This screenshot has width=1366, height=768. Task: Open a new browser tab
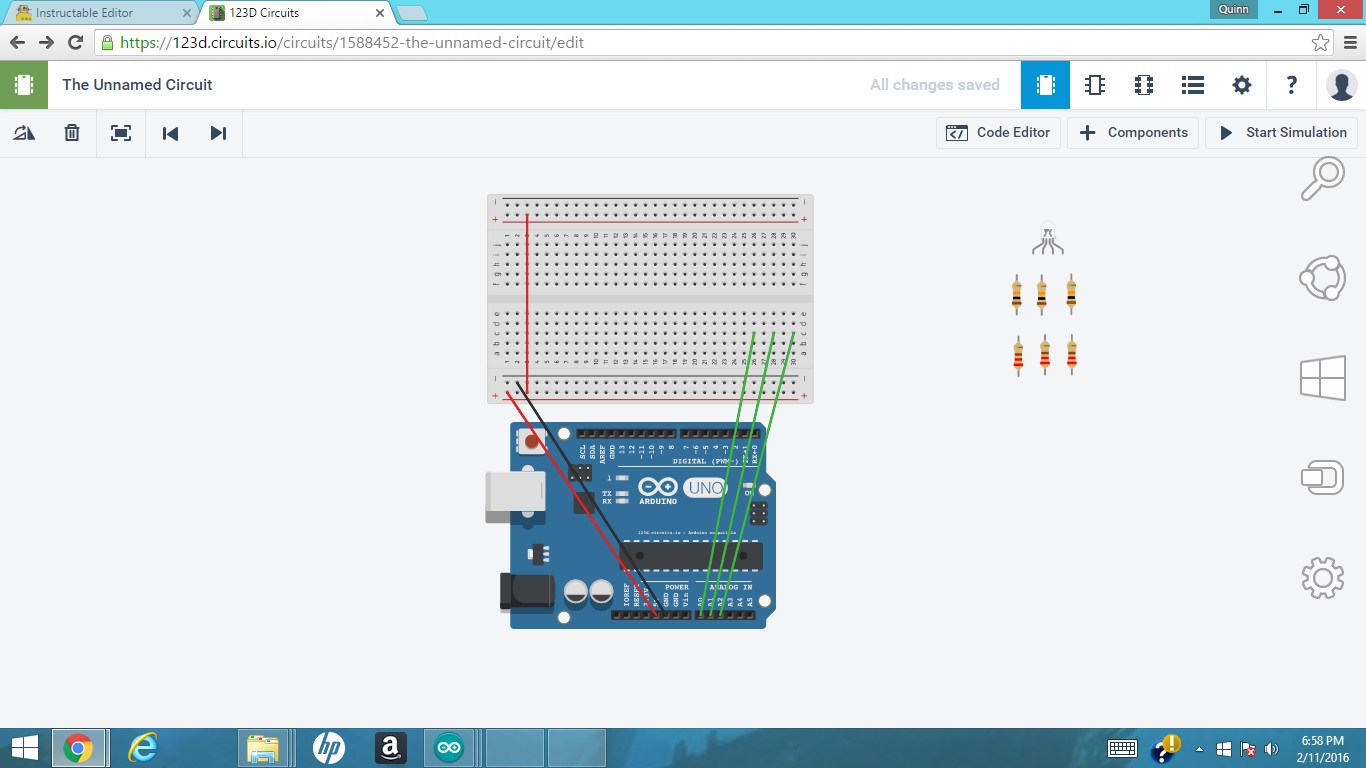[x=411, y=13]
